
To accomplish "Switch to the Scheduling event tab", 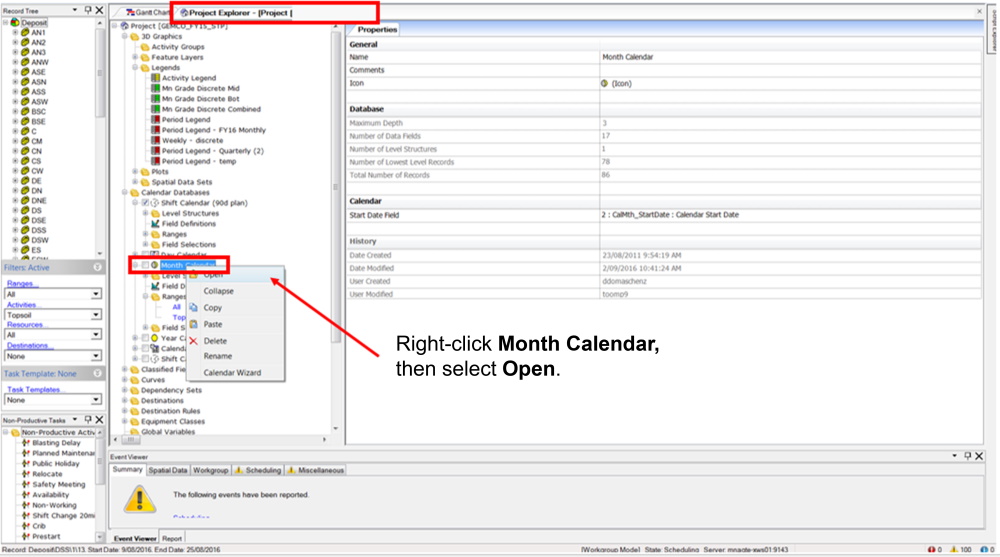I will 258,470.
